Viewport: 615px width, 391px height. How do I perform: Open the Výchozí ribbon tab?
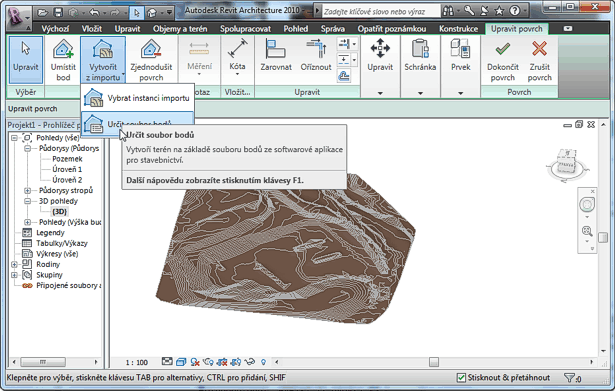(55, 29)
